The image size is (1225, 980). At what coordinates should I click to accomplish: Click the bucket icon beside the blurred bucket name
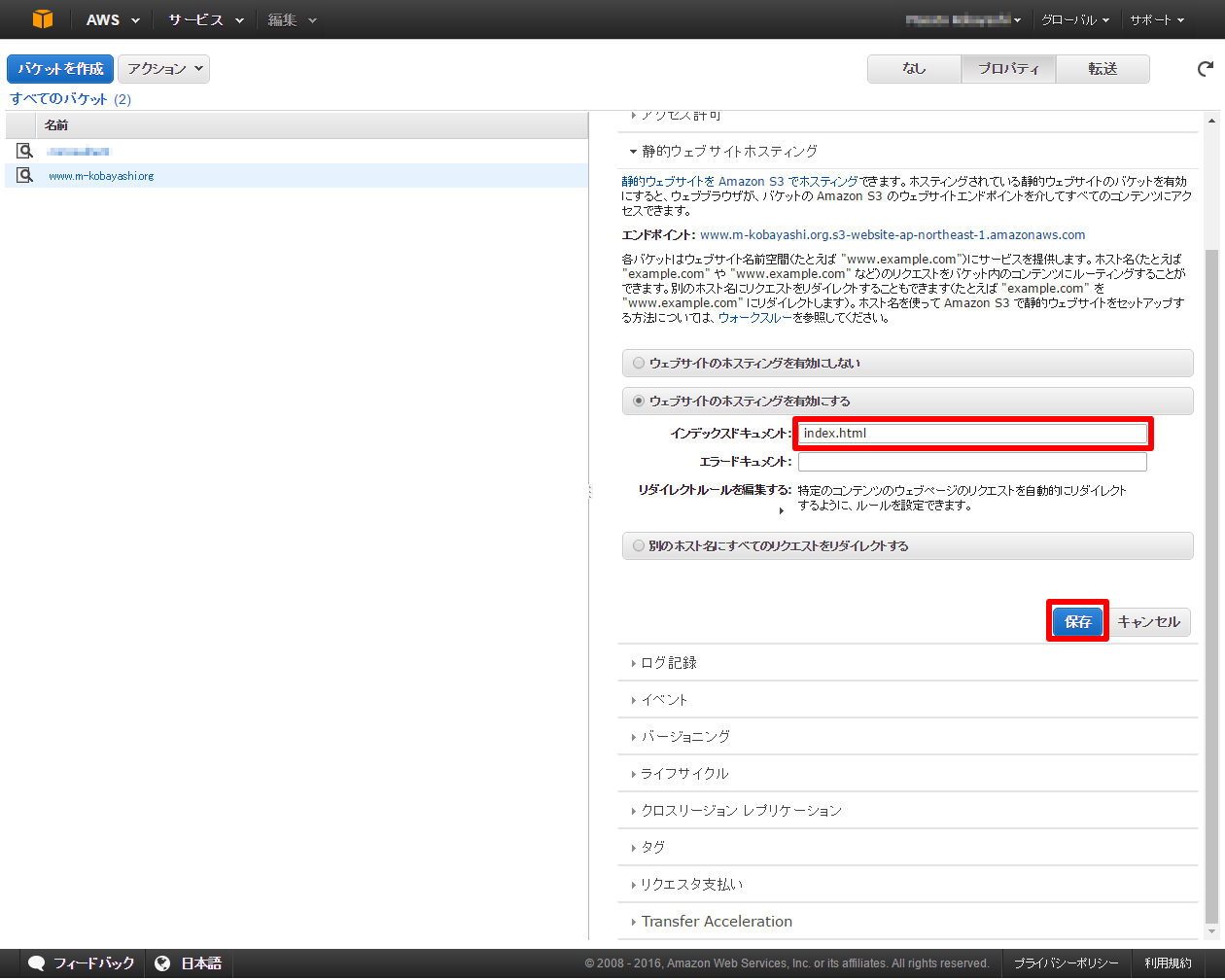(25, 151)
